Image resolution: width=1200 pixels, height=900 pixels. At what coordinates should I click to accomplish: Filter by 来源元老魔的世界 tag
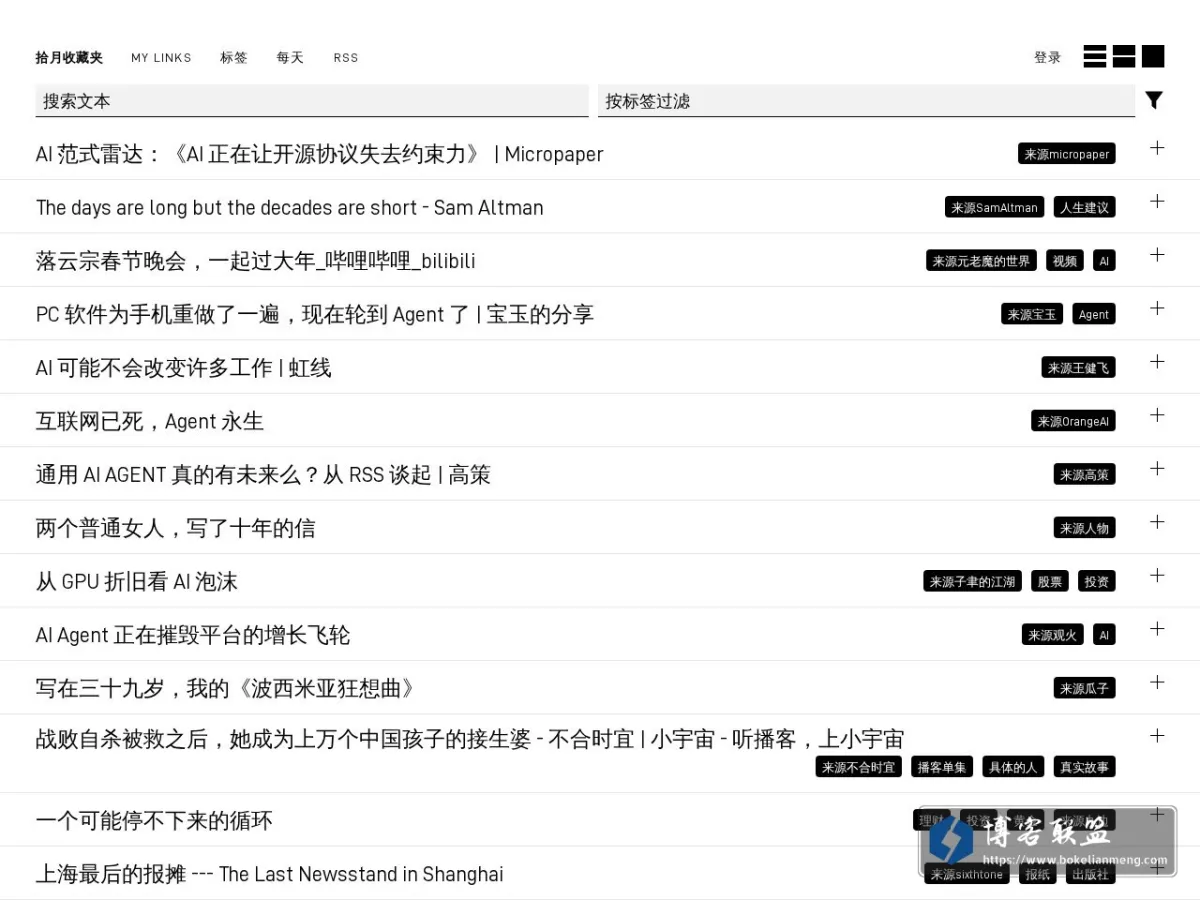(x=981, y=261)
